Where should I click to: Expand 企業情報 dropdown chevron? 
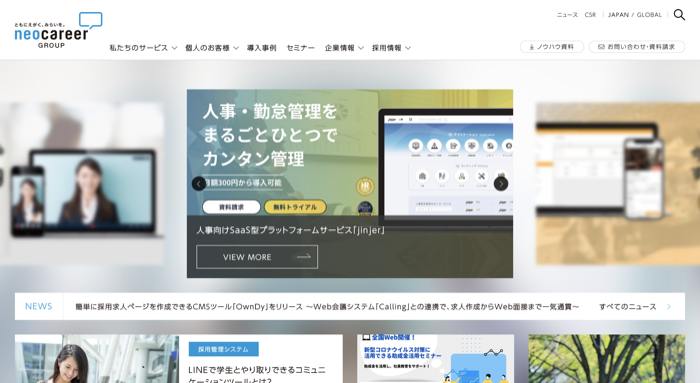[x=361, y=48]
